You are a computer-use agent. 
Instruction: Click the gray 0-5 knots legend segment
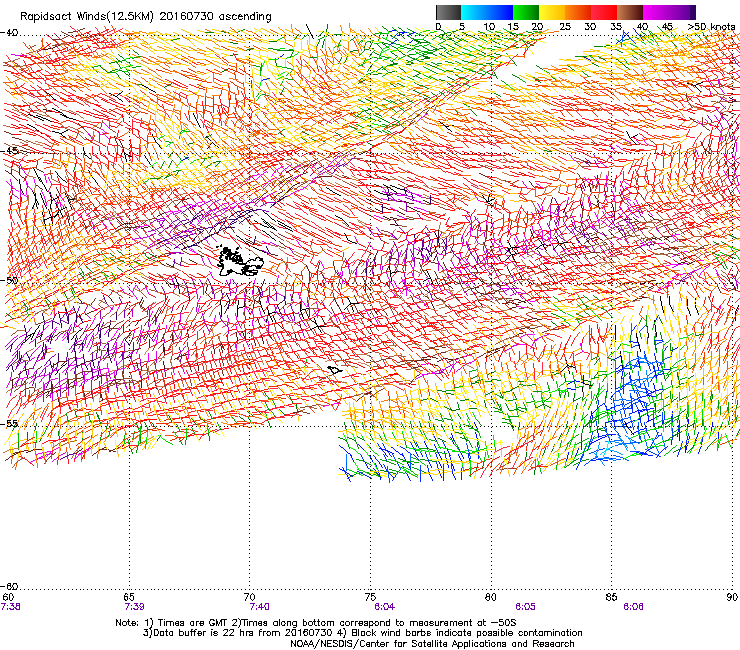(x=448, y=12)
